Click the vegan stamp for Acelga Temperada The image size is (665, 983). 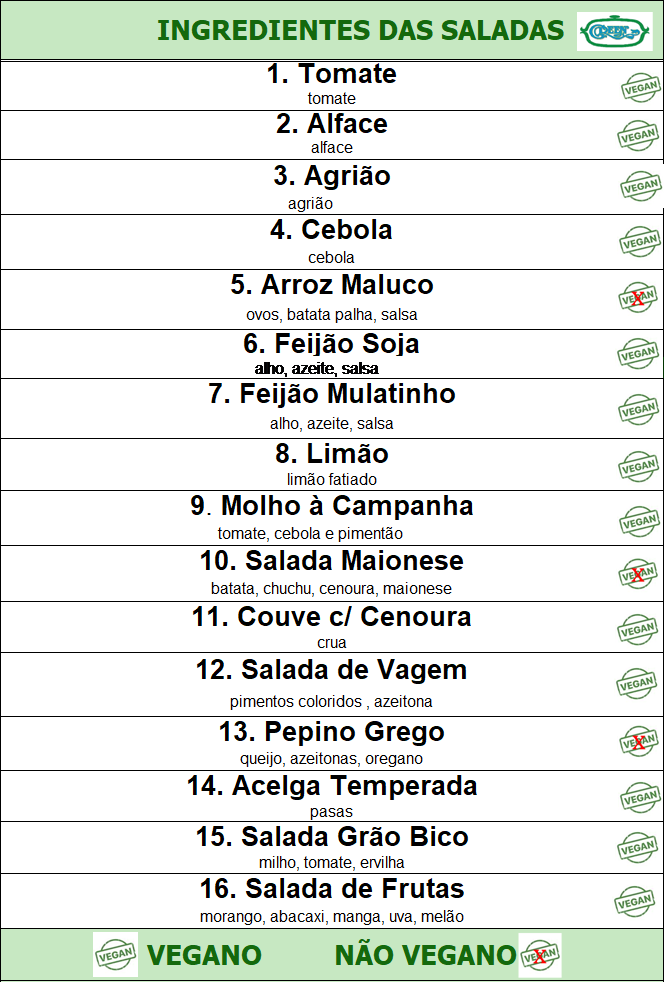pos(640,797)
